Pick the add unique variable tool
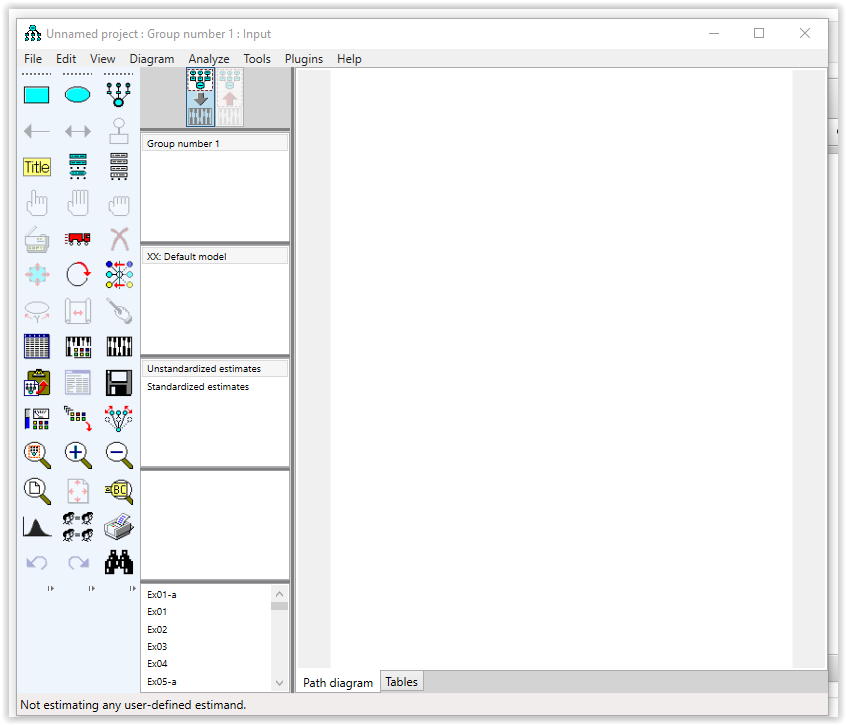 119,131
